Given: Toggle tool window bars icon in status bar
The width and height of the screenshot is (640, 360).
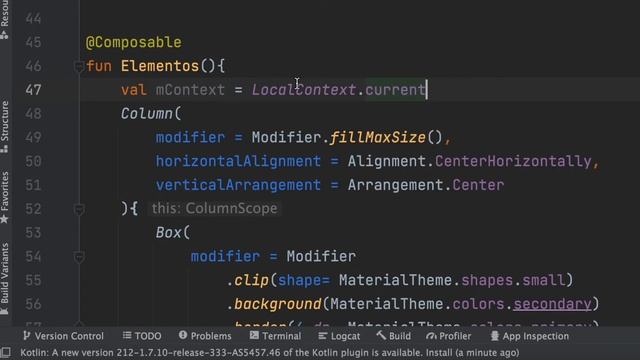Looking at the screenshot, I should tap(6, 353).
